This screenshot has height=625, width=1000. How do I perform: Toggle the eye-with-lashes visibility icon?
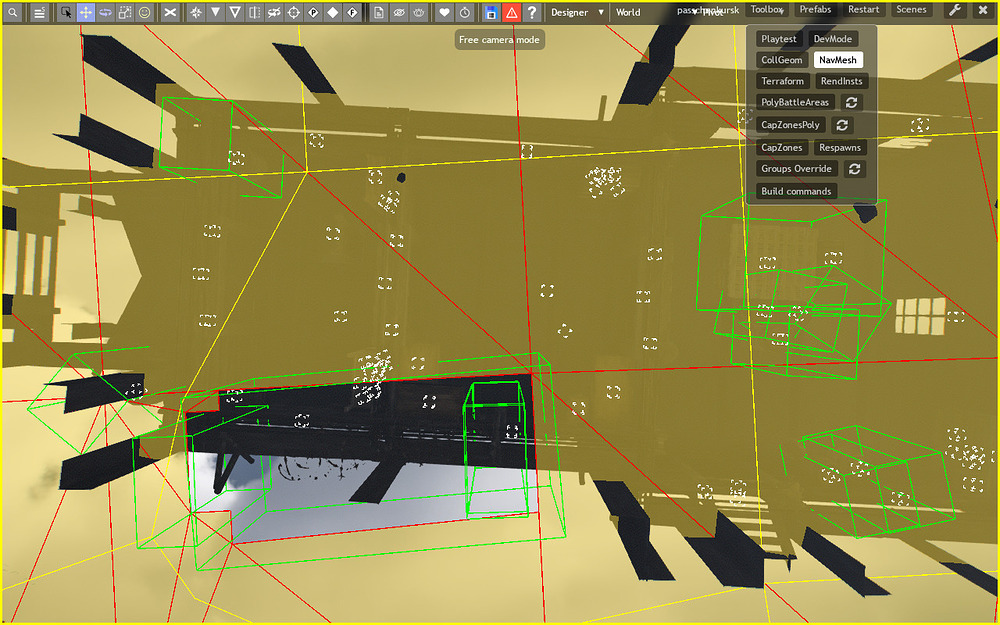point(418,12)
